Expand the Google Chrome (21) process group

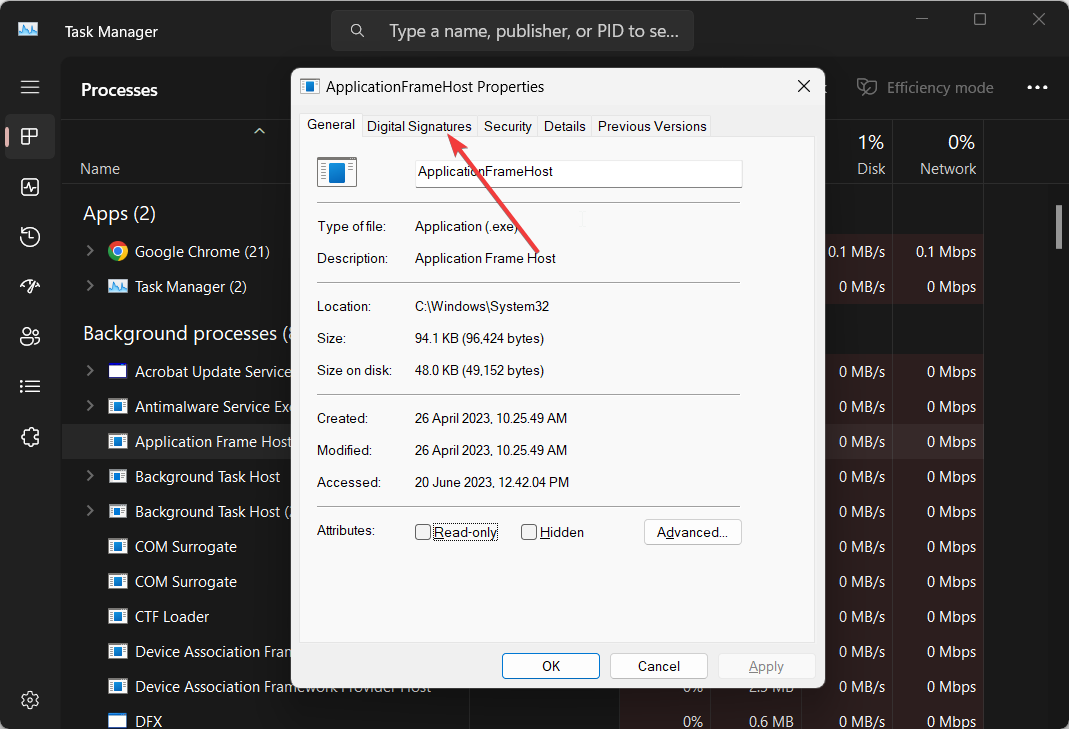coord(90,251)
